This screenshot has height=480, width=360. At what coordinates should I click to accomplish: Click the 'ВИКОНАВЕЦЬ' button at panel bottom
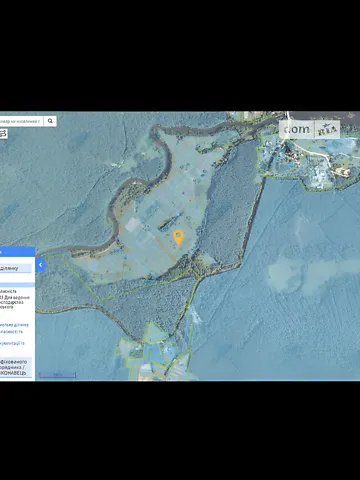click(x=16, y=368)
